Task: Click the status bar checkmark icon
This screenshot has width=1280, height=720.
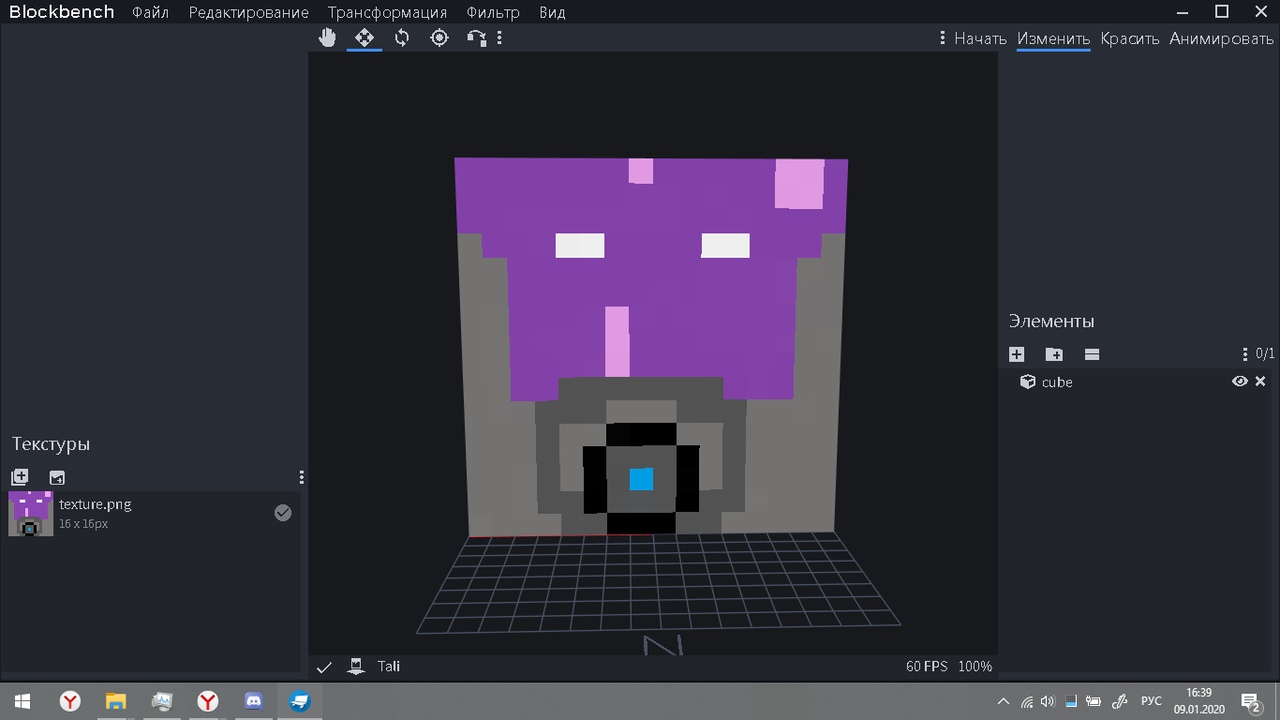Action: (x=324, y=667)
